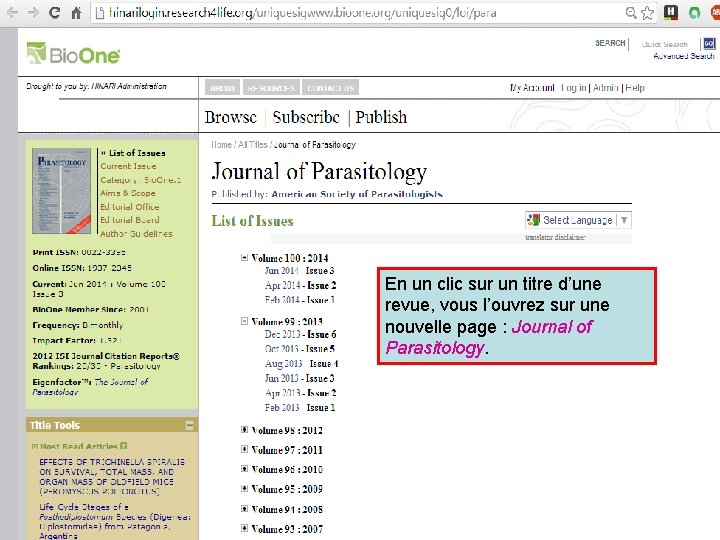Open Apr 2014 - Issue 2
This screenshot has height=540, width=720.
[300, 285]
